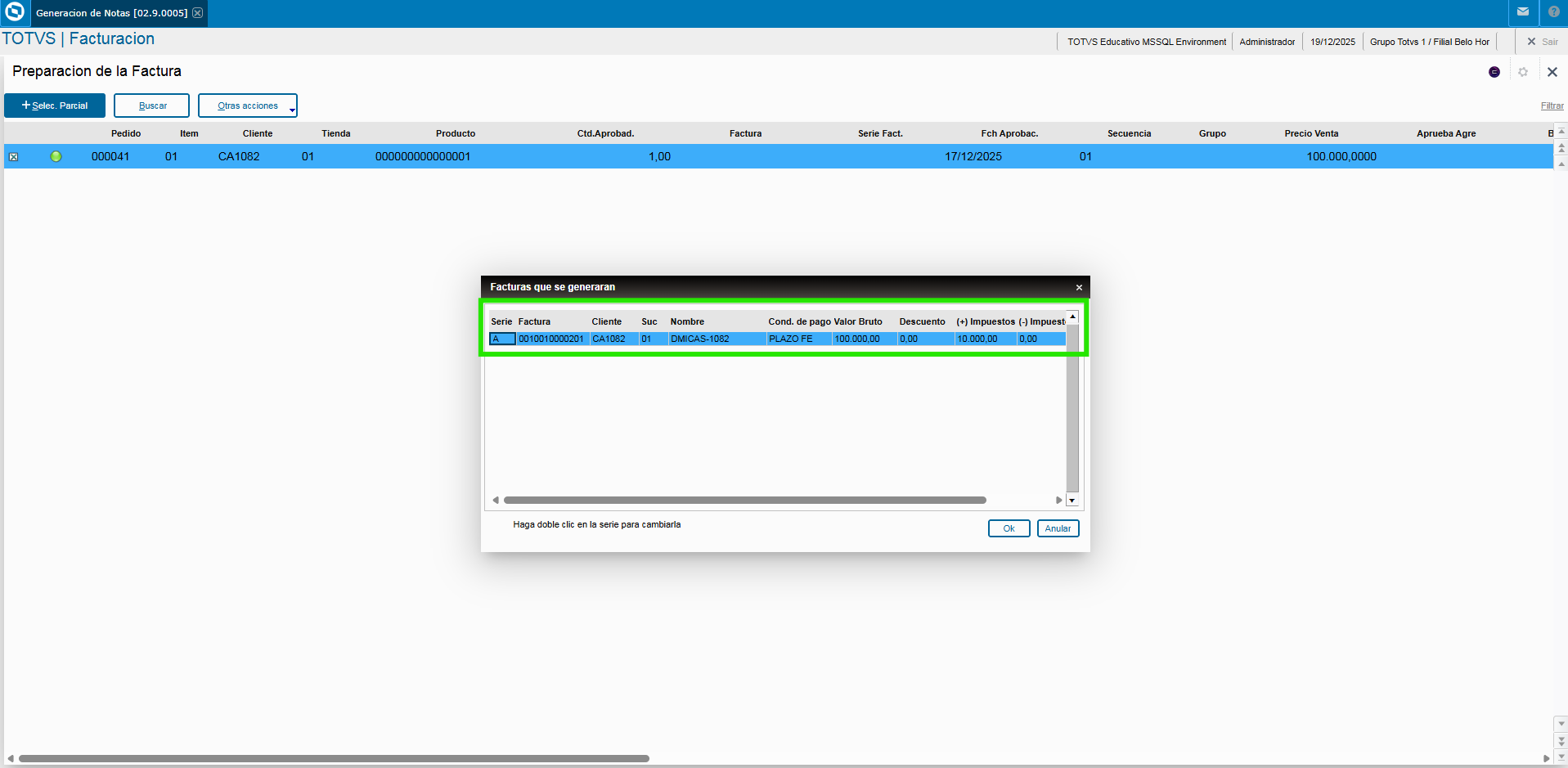1568x768 pixels.
Task: Click the dialog scroll right arrow
Action: click(1059, 500)
